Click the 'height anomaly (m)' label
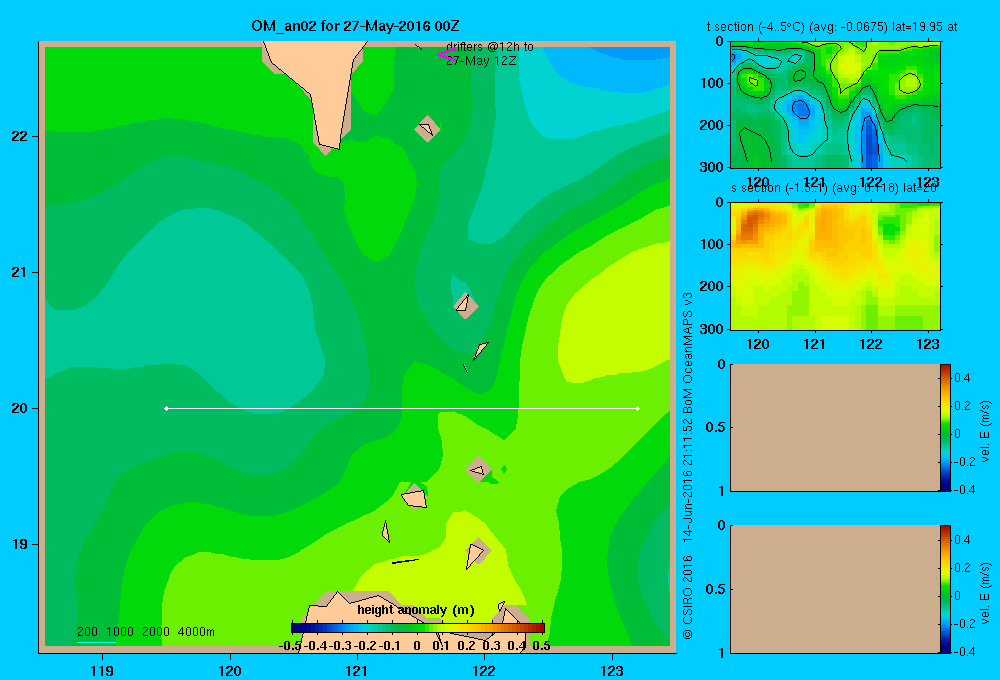The width and height of the screenshot is (1000, 680). [x=416, y=610]
